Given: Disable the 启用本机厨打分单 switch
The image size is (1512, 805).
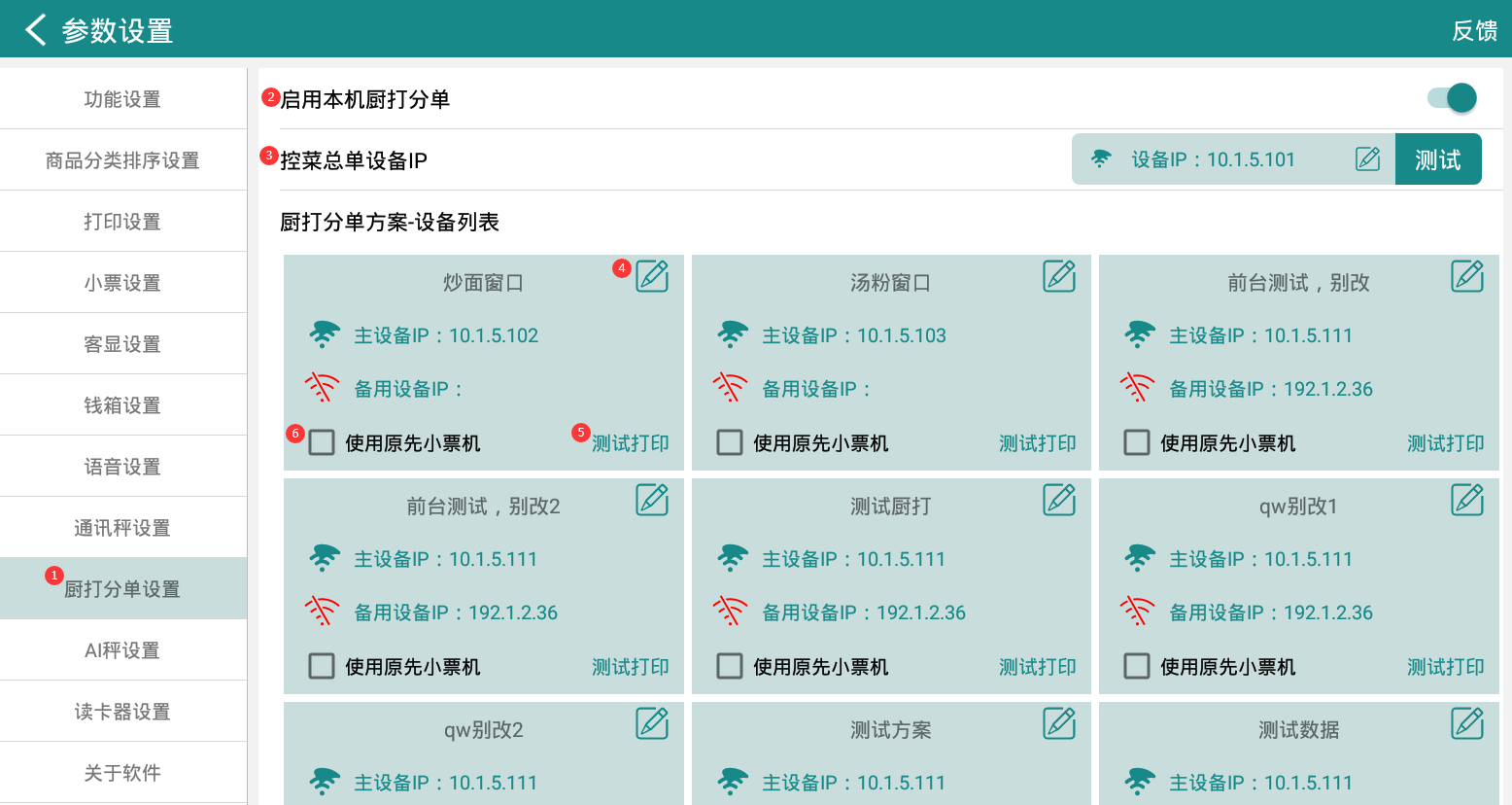Looking at the screenshot, I should (1452, 98).
